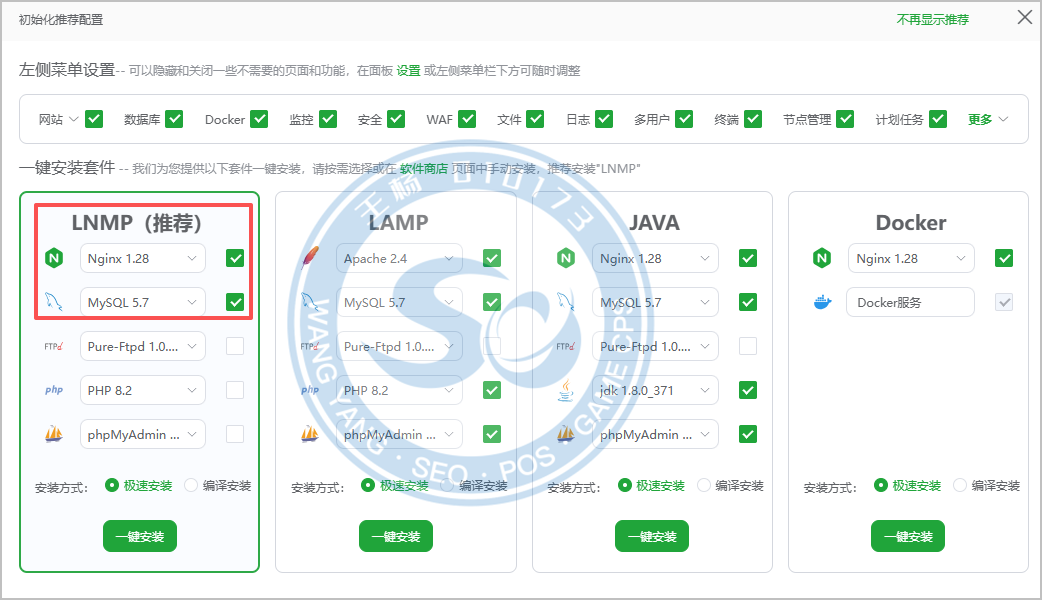Viewport: 1042px width, 600px height.
Task: Click the Docker whale icon in Docker panel
Action: [x=822, y=302]
